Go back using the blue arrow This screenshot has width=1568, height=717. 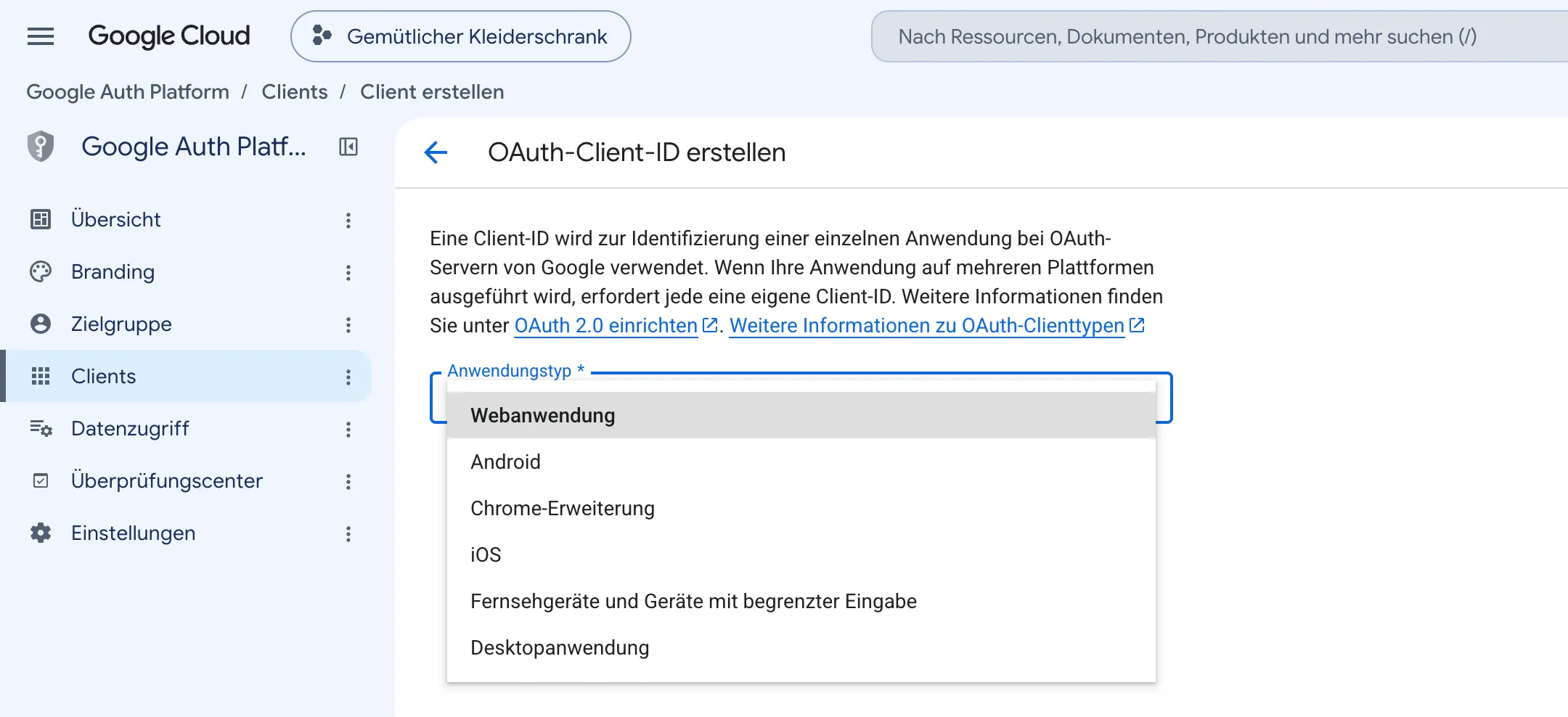point(436,152)
